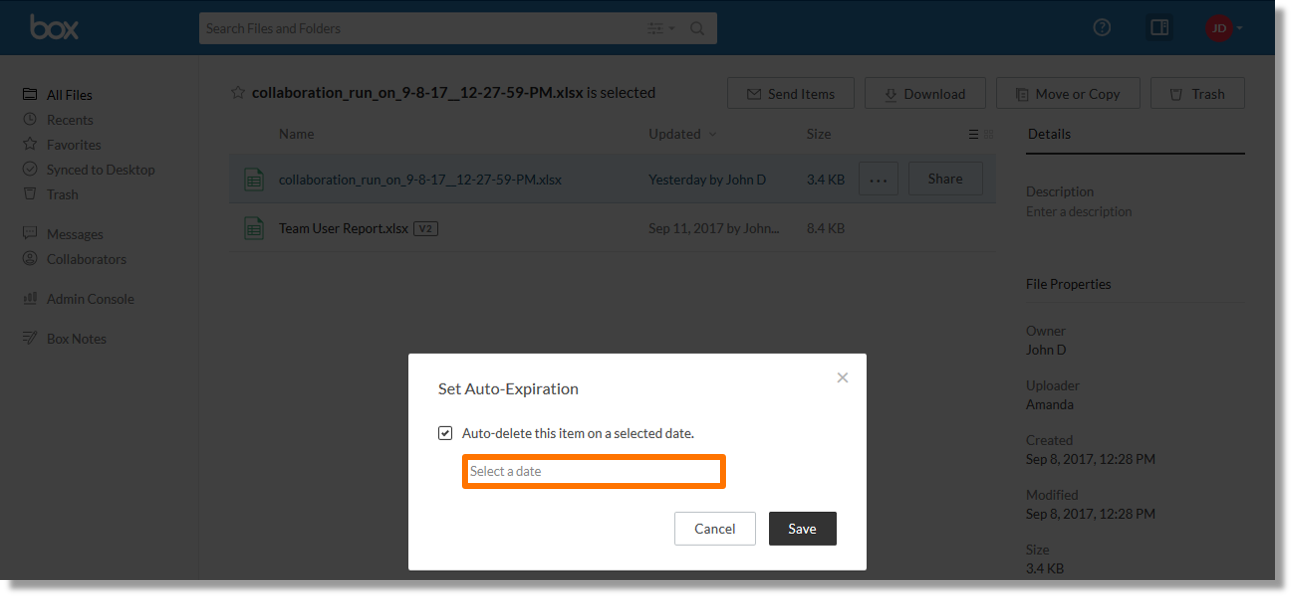The height and width of the screenshot is (598, 1293).
Task: Click the All Files folder icon
Action: coord(30,94)
